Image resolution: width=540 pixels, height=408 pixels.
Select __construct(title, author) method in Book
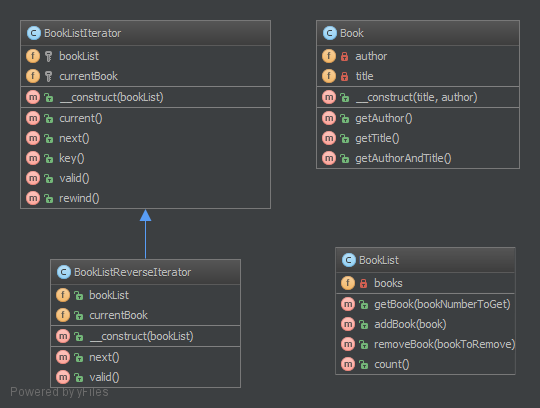pos(418,97)
